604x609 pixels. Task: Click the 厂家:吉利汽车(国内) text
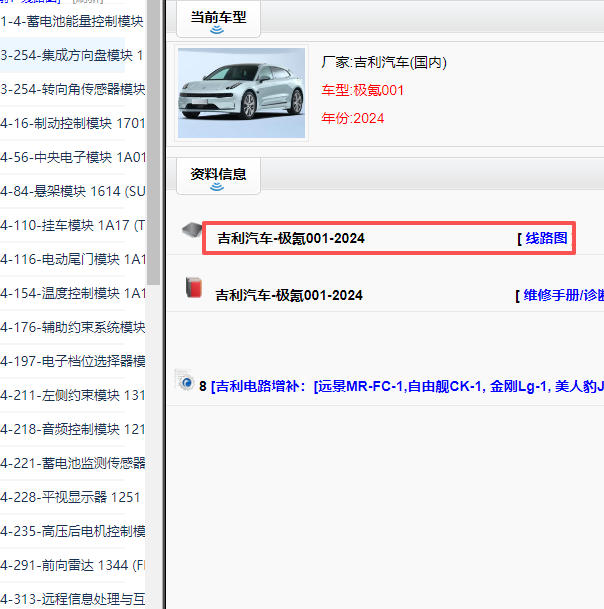pos(384,62)
